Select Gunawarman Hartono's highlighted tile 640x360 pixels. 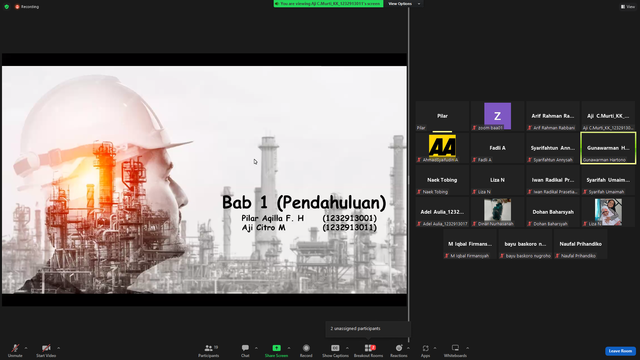(x=608, y=148)
